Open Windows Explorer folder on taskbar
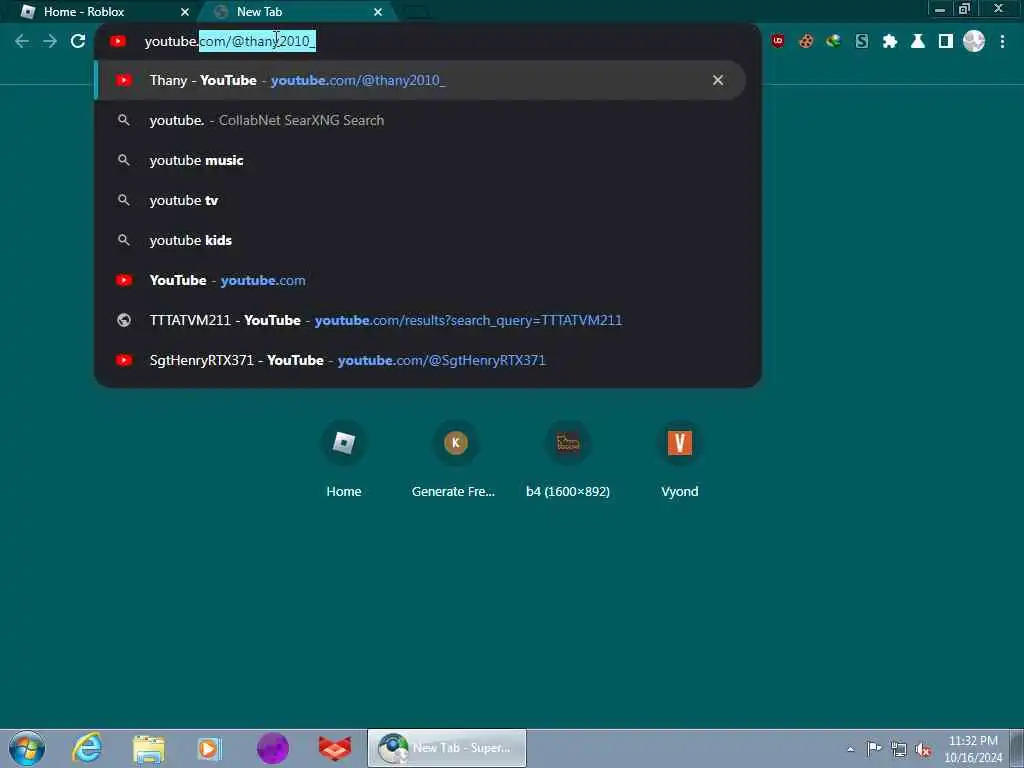This screenshot has height=768, width=1024. pos(149,748)
